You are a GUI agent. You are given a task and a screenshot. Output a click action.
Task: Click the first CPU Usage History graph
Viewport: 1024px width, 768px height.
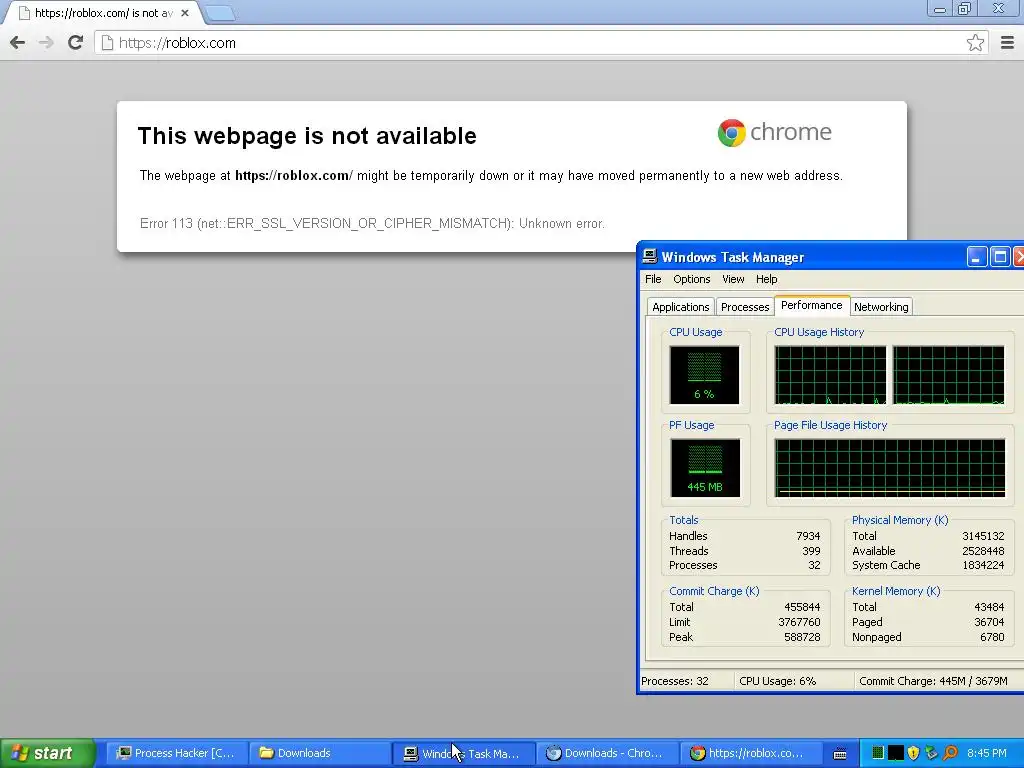click(x=830, y=375)
